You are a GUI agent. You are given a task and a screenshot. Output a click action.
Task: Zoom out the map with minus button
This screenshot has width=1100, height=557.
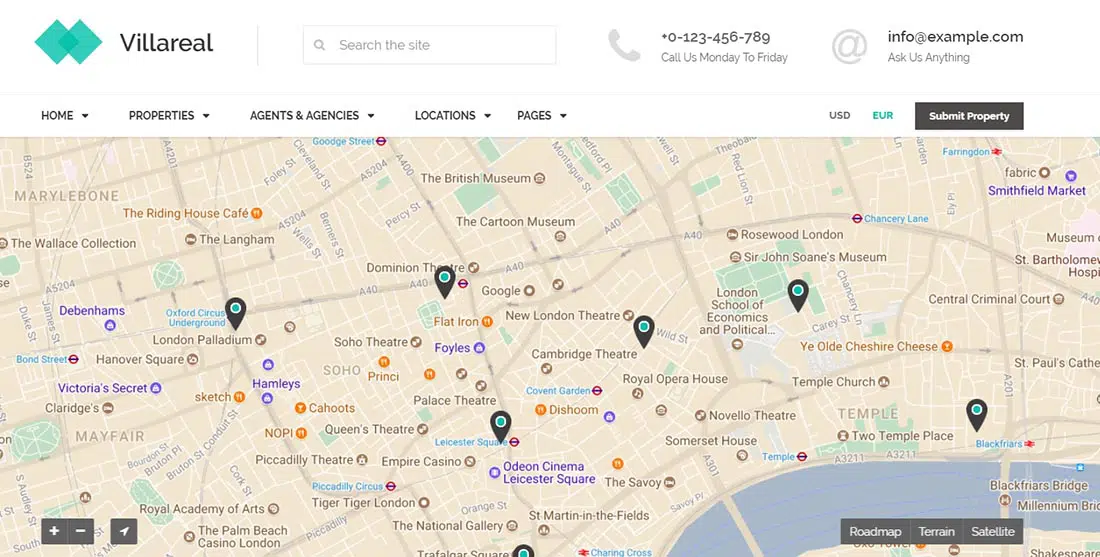[81, 531]
